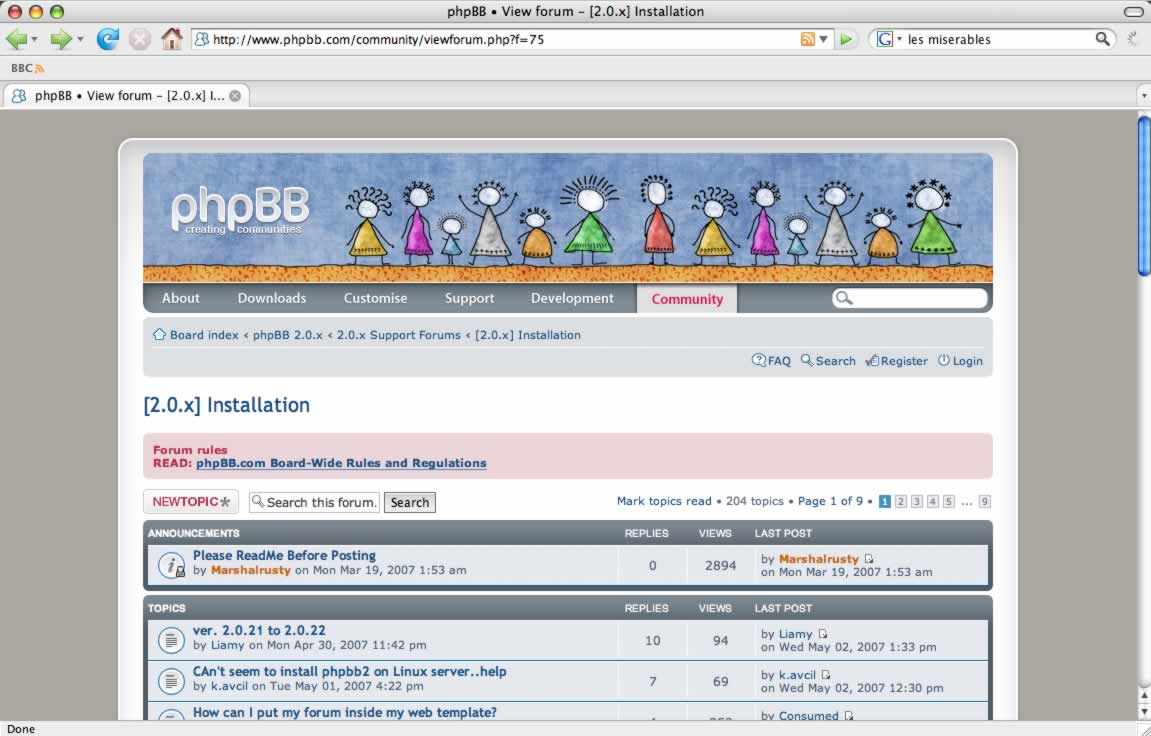The width and height of the screenshot is (1151, 736).
Task: Open the Home page icon
Action: click(172, 39)
